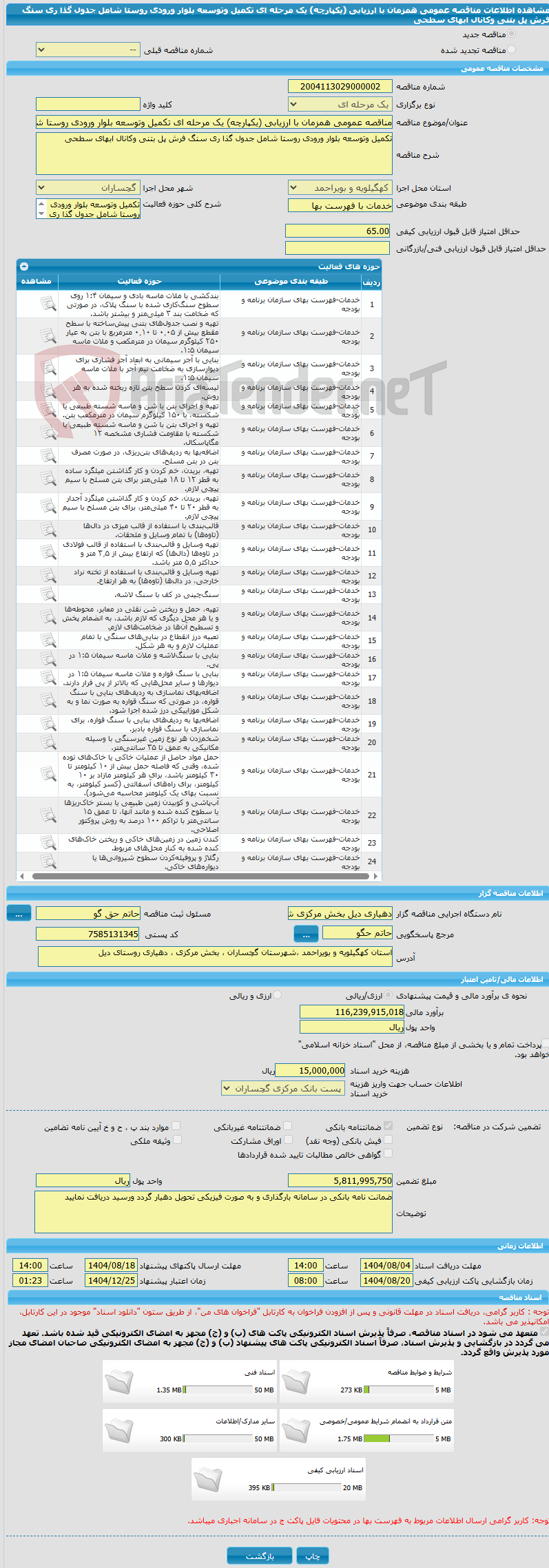Step down the شرح کلی حوزه فعالیت list
This screenshot has width=549, height=1568.
[41, 214]
